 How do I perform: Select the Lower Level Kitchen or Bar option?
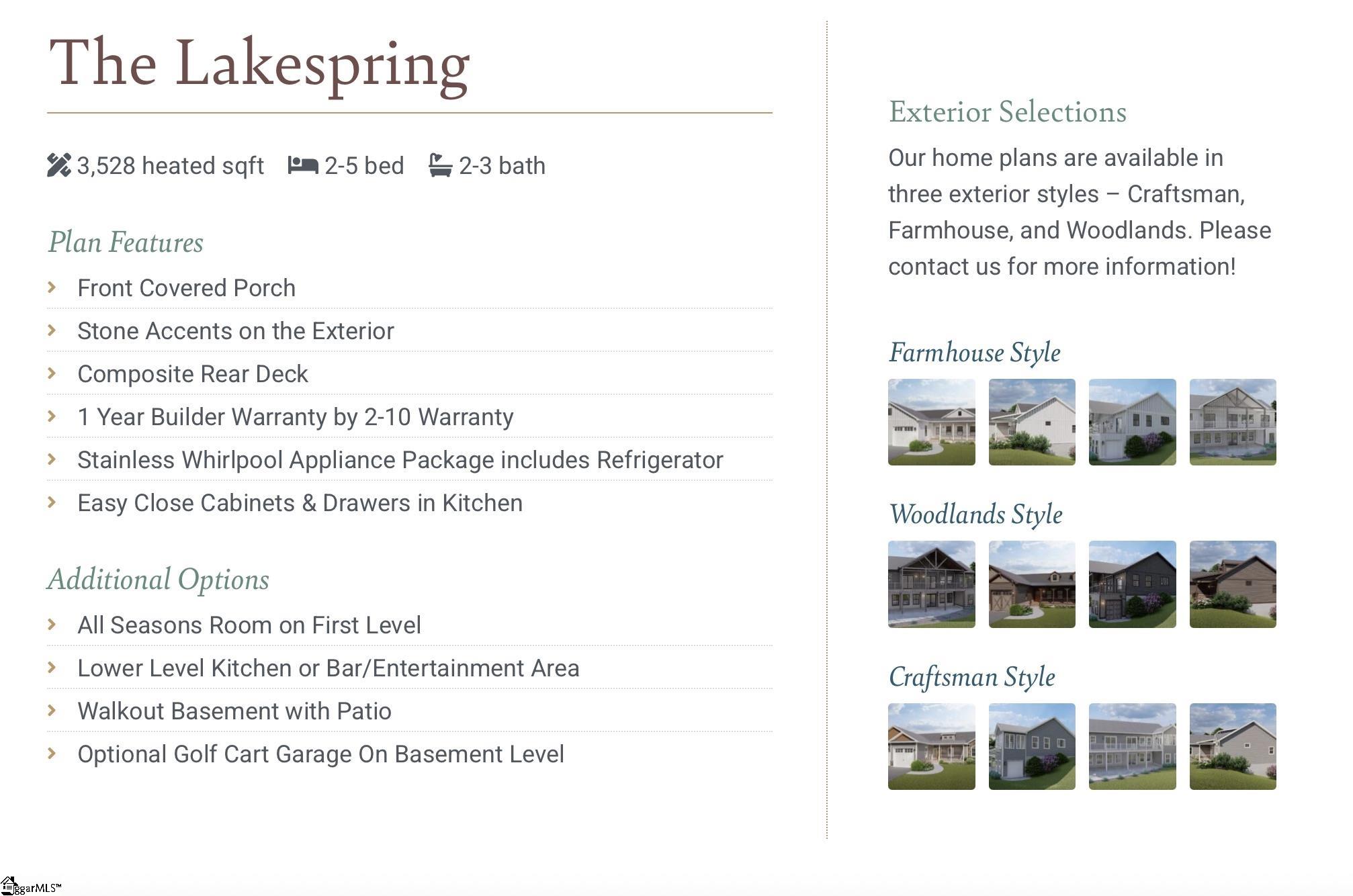[x=328, y=668]
